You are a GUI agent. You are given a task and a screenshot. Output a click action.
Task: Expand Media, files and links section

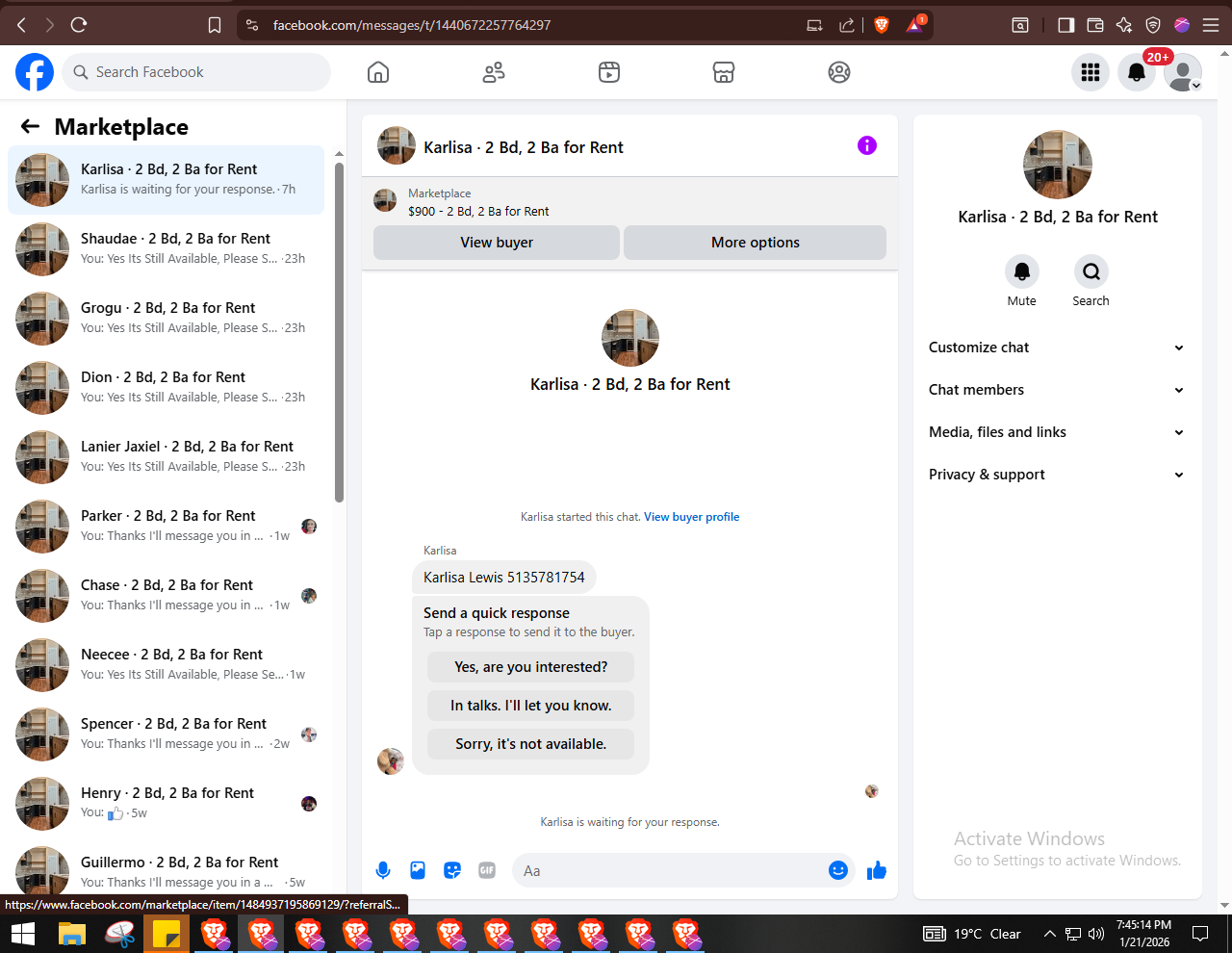[1057, 432]
